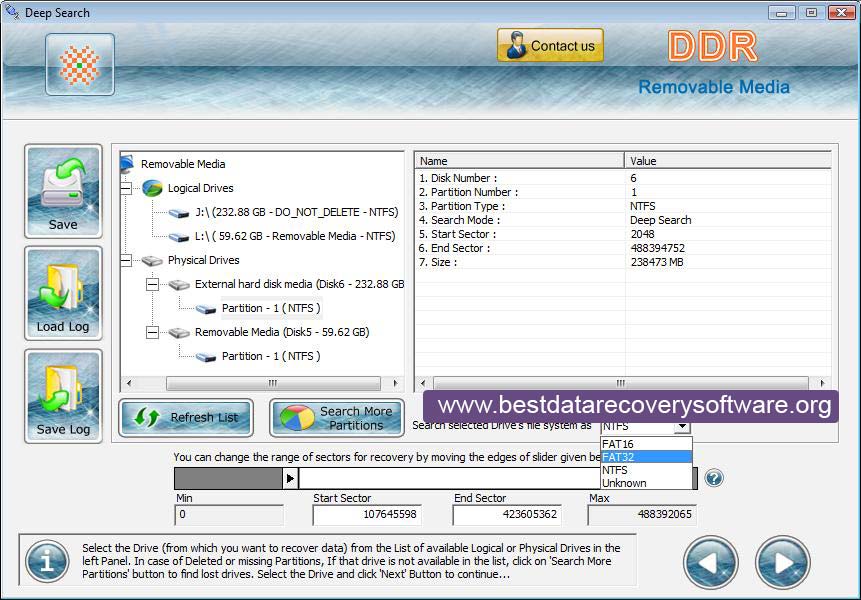Screen dimensions: 861x600
Task: Click the Physical Drives disk icon
Action: tap(152, 261)
